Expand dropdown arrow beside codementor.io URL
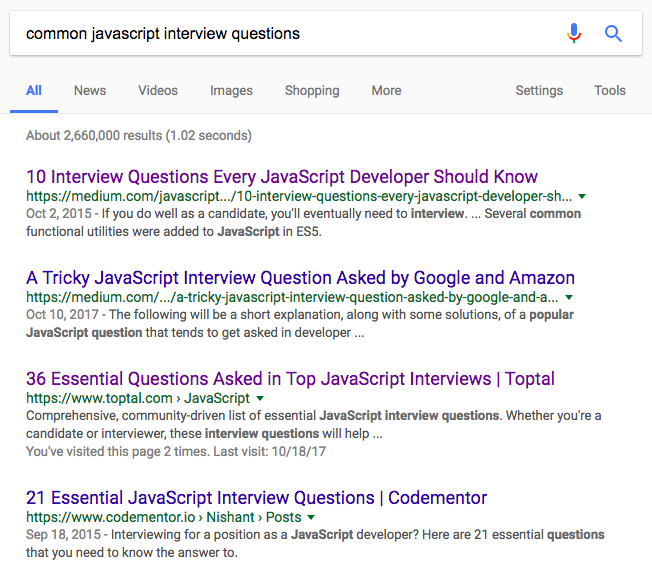The height and width of the screenshot is (577, 652). pos(311,517)
